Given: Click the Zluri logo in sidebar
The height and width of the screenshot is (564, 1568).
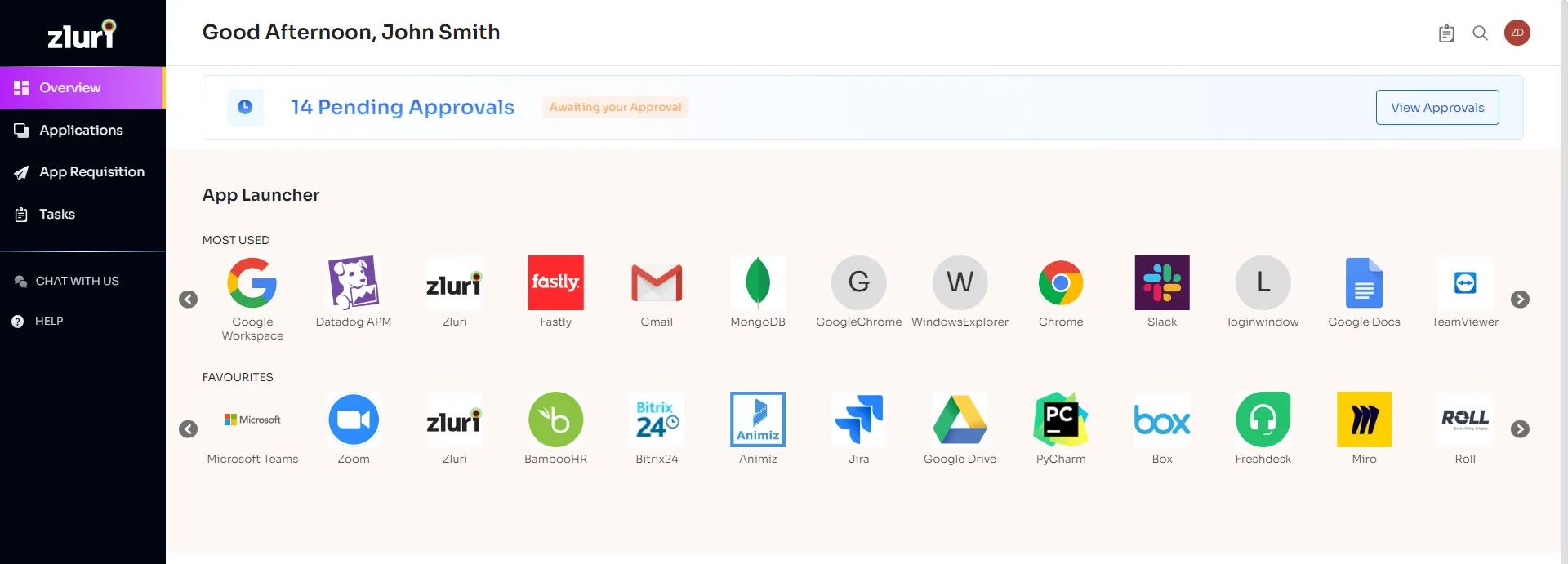Looking at the screenshot, I should [82, 34].
